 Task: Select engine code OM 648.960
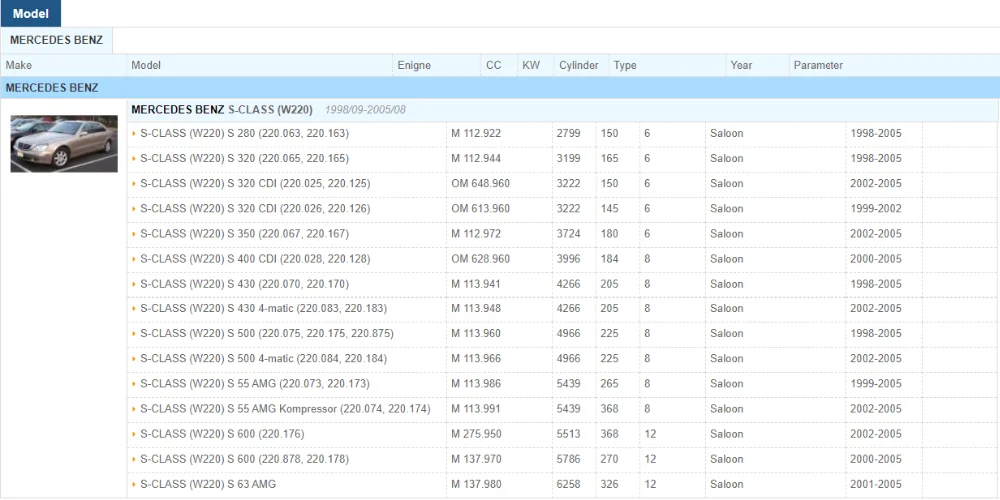[480, 184]
